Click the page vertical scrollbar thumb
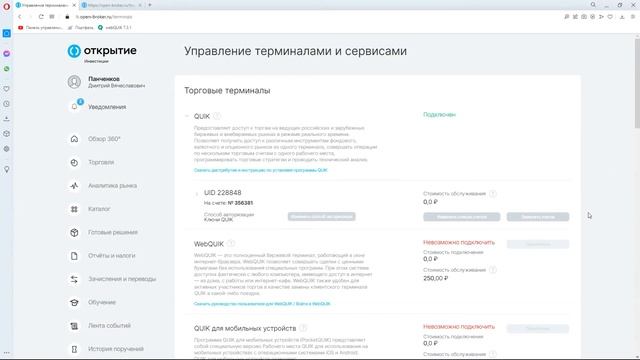Screen dimensions: 640x360 pyautogui.click(x=637, y=84)
